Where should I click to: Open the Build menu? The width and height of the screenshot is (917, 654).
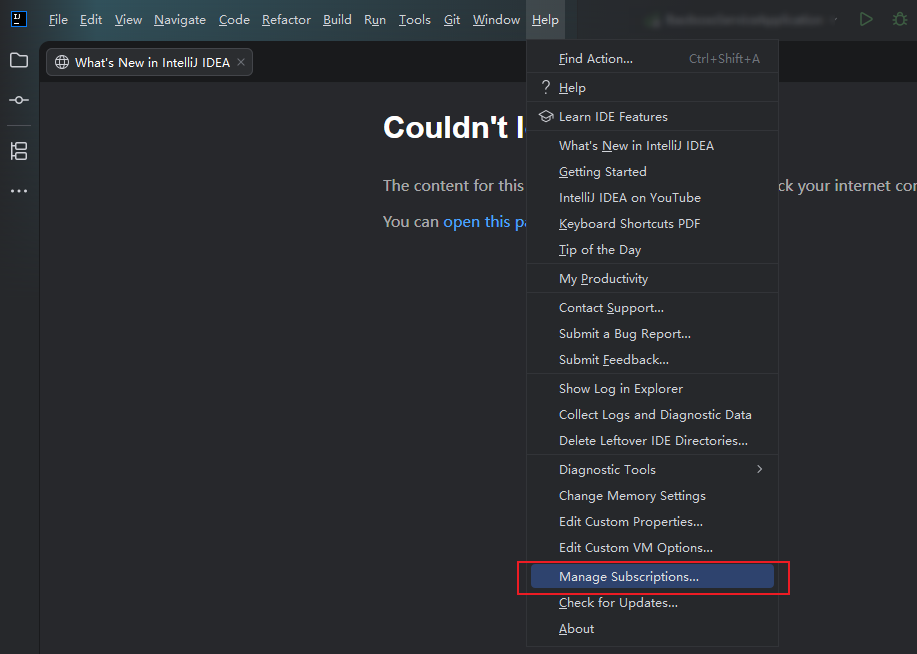click(337, 20)
